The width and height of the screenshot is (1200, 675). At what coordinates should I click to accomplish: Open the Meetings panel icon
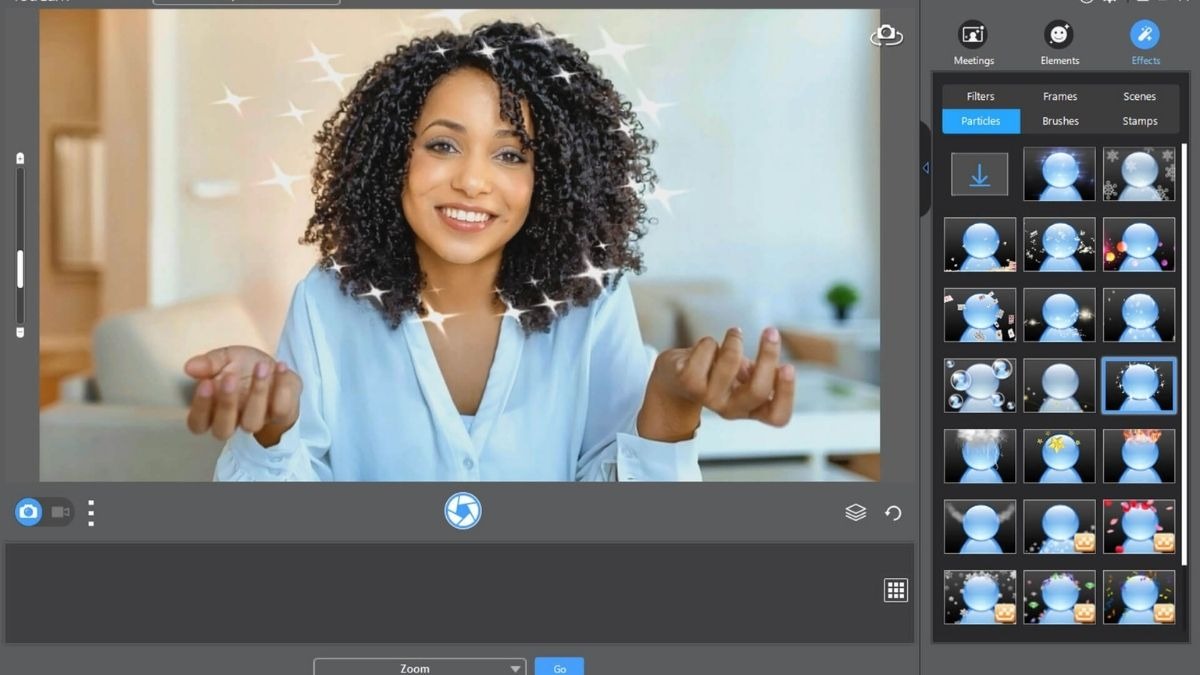click(x=972, y=35)
